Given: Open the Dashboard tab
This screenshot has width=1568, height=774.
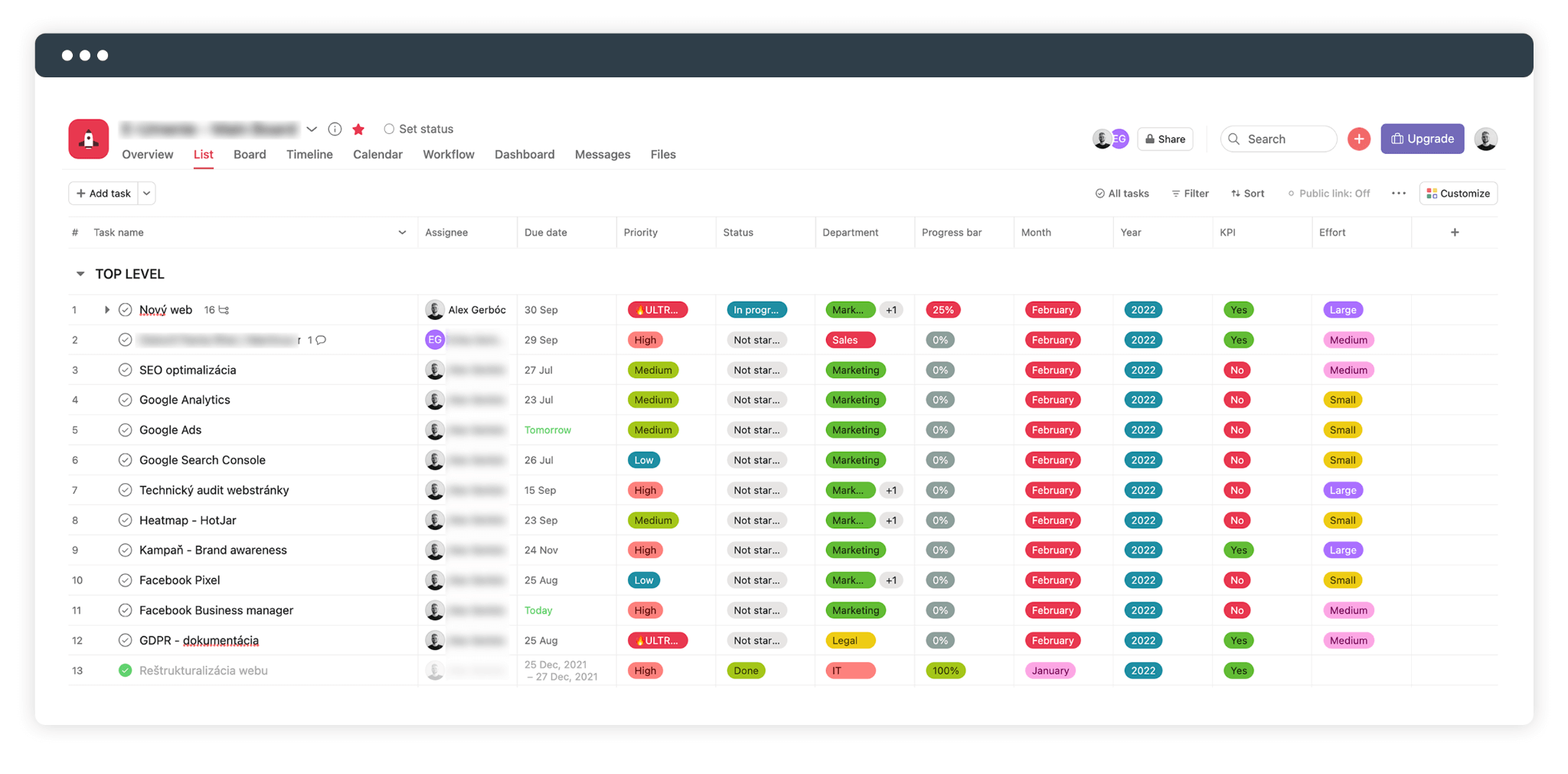Looking at the screenshot, I should click(x=524, y=155).
